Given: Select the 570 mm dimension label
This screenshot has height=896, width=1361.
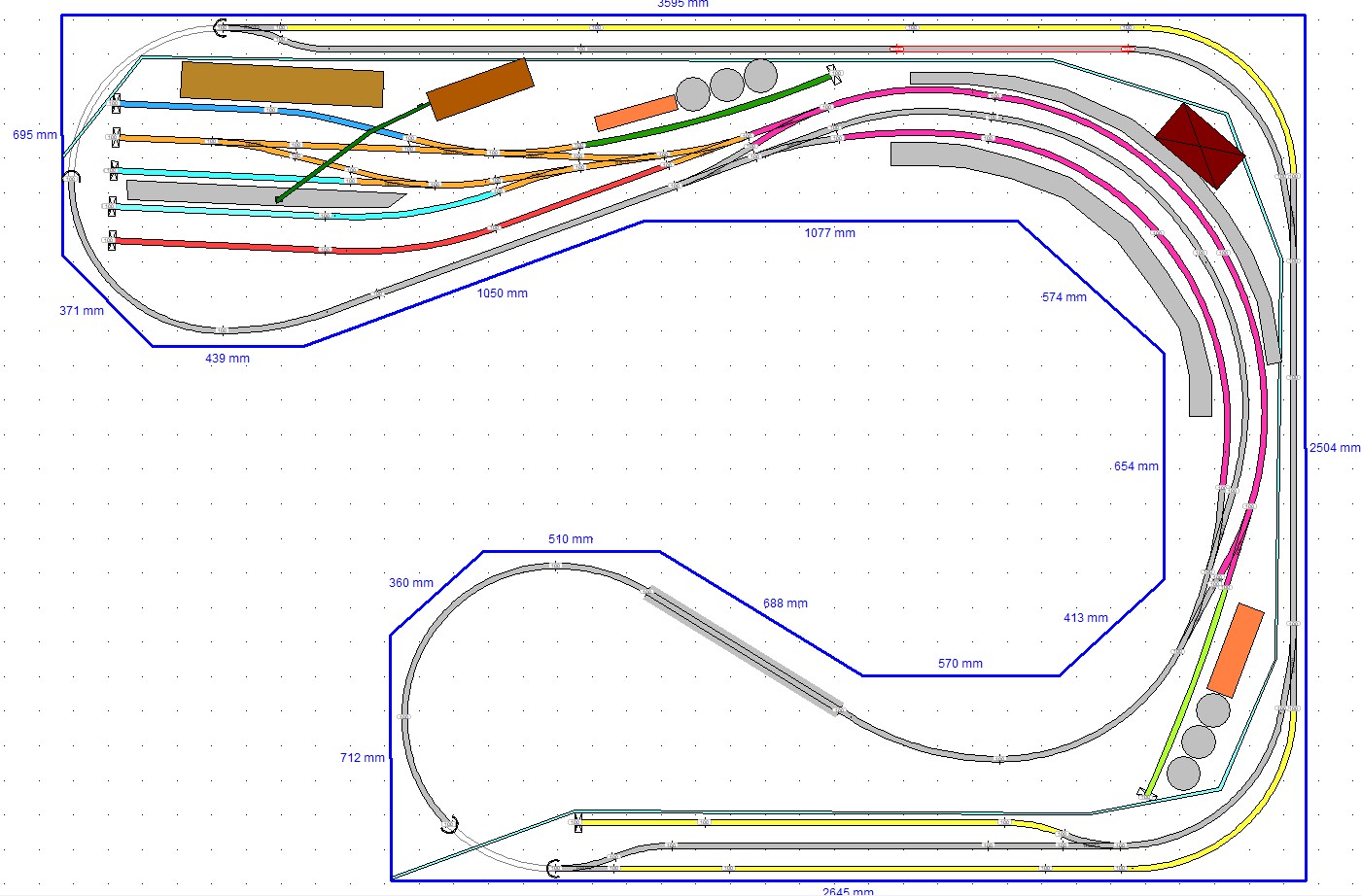Looking at the screenshot, I should point(960,664).
